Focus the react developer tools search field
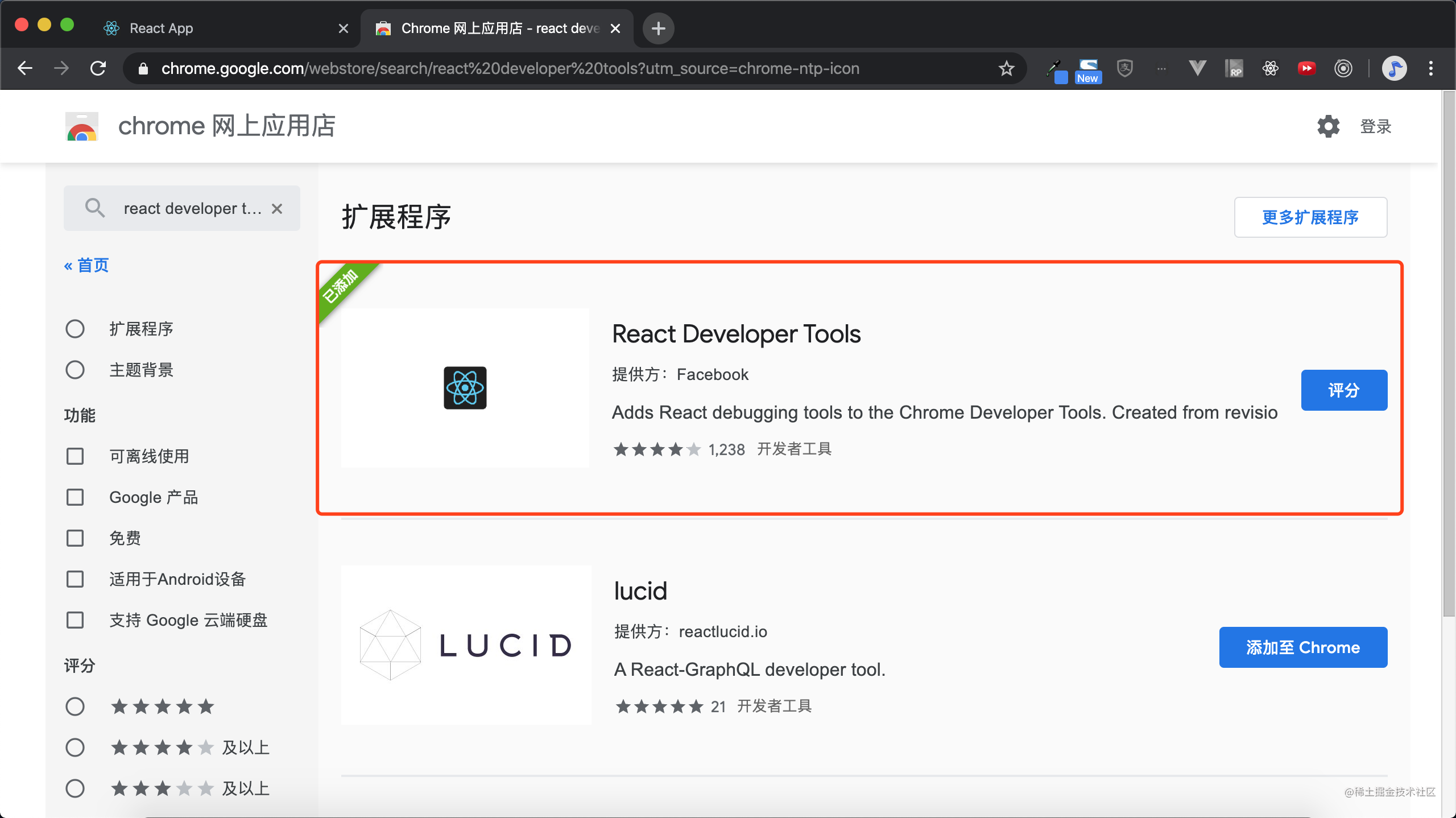Viewport: 1456px width, 818px height. 182,208
